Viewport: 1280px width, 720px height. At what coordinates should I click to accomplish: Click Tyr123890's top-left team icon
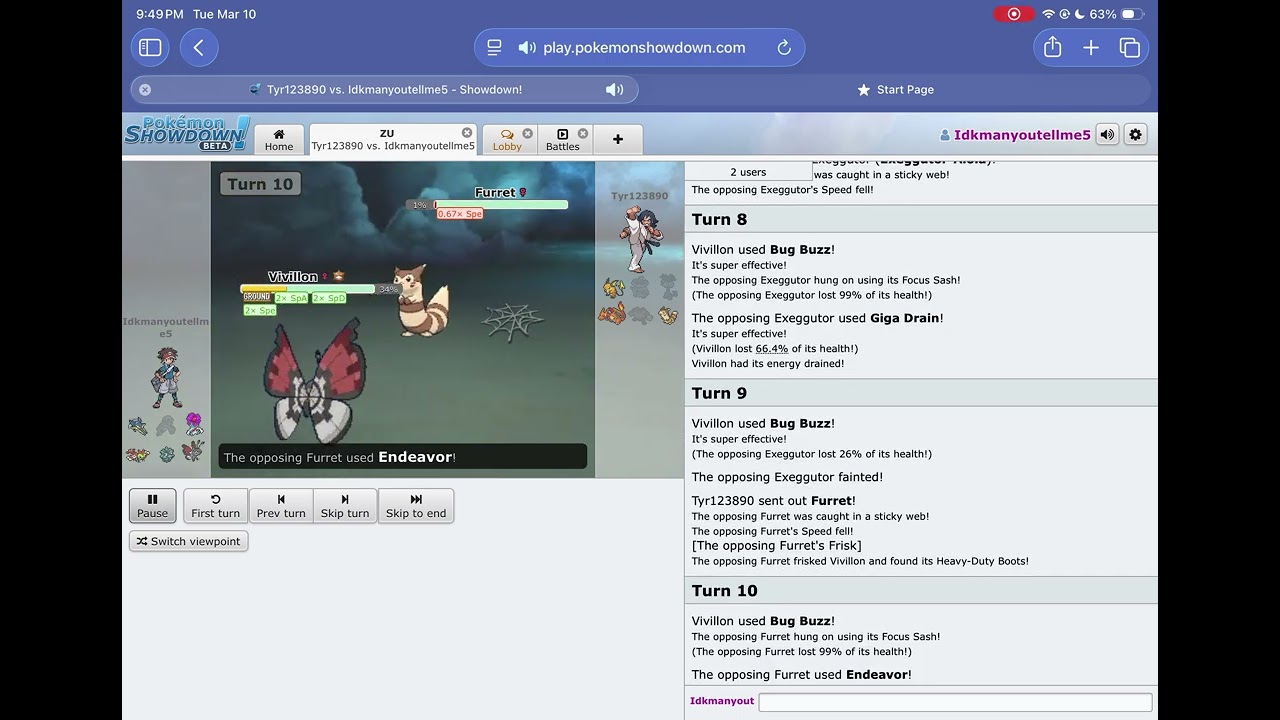pos(613,289)
